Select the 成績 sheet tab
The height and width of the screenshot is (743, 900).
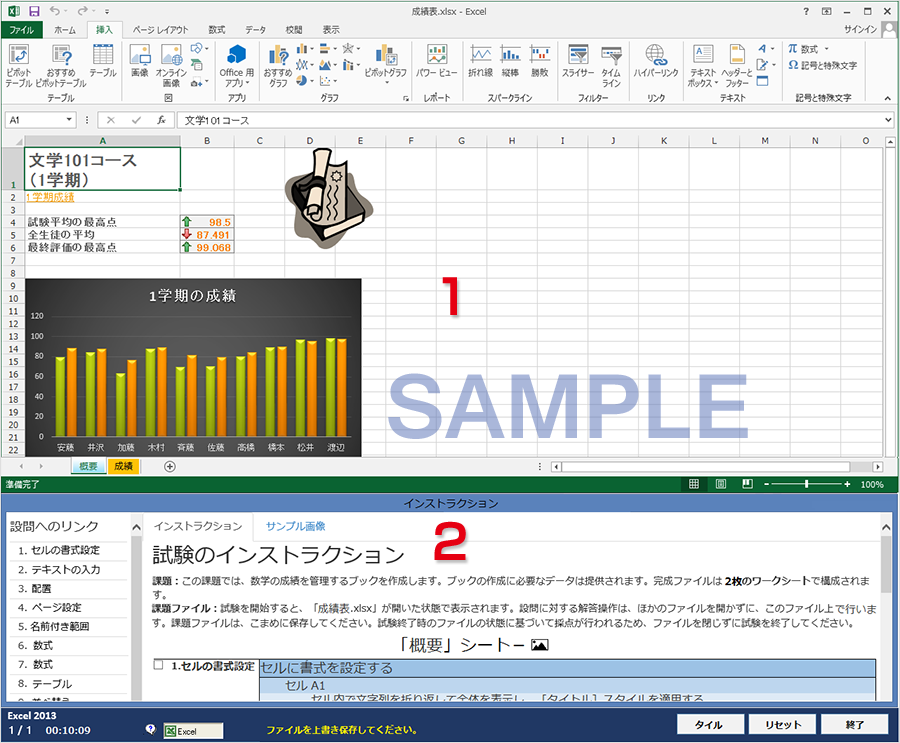pos(123,466)
